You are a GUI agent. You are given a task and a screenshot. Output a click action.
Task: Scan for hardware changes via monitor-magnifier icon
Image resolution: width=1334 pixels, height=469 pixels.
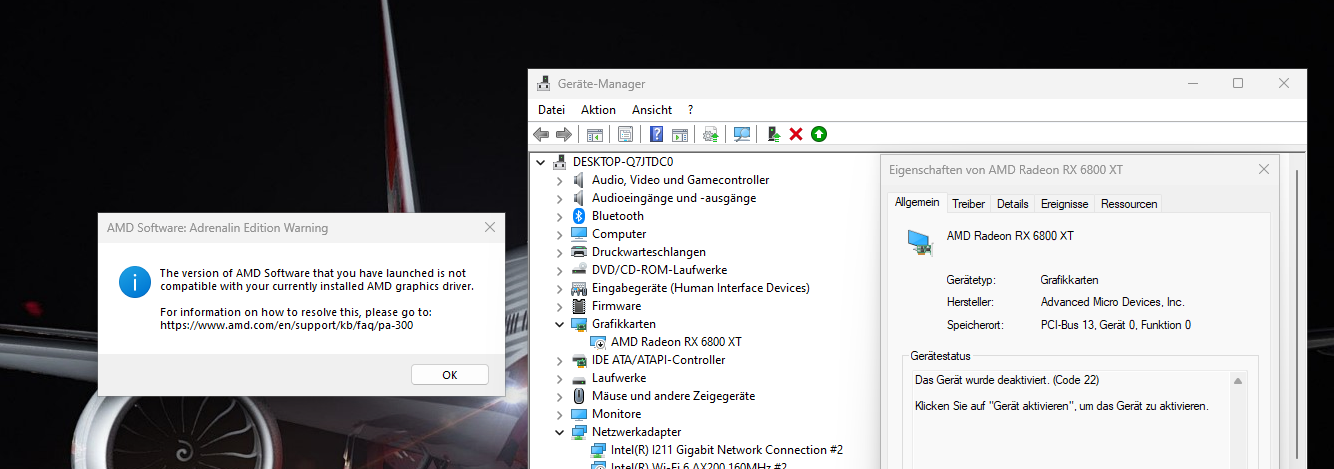coord(742,134)
